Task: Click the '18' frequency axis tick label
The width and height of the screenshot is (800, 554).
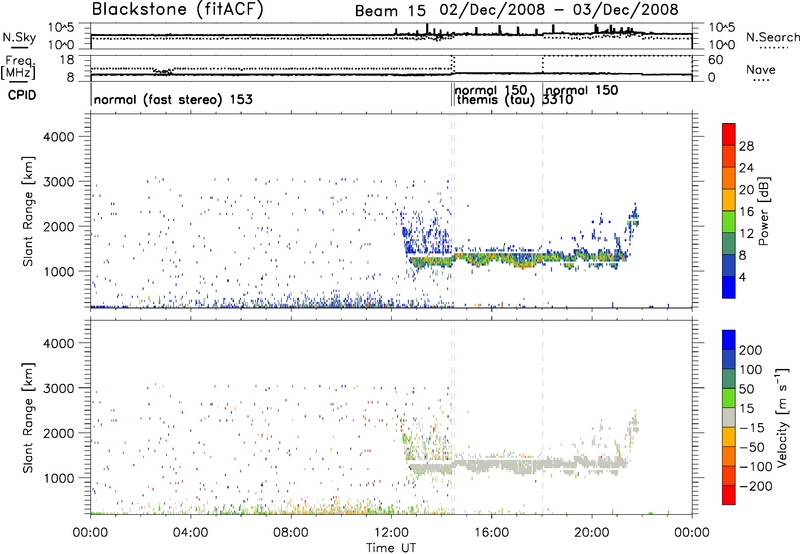Action: 67,60
